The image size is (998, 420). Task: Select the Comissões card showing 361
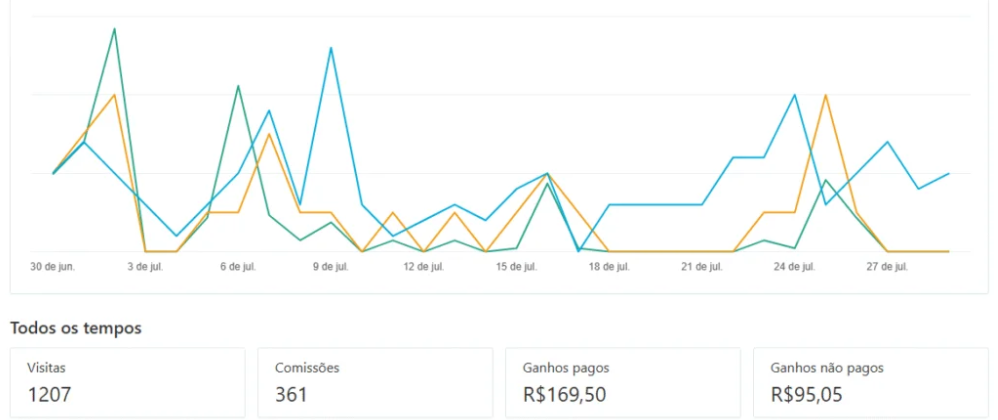pyautogui.click(x=375, y=382)
